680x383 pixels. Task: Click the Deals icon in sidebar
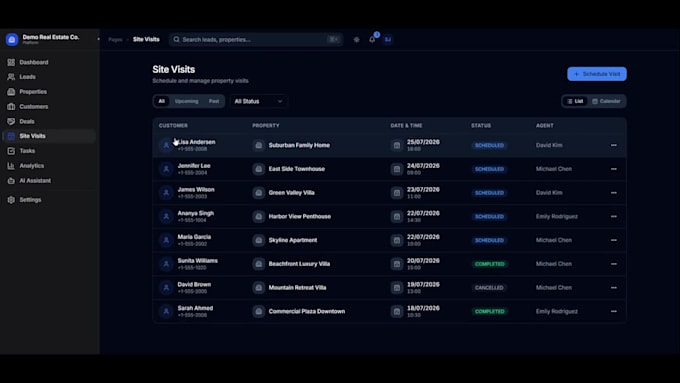[11, 121]
